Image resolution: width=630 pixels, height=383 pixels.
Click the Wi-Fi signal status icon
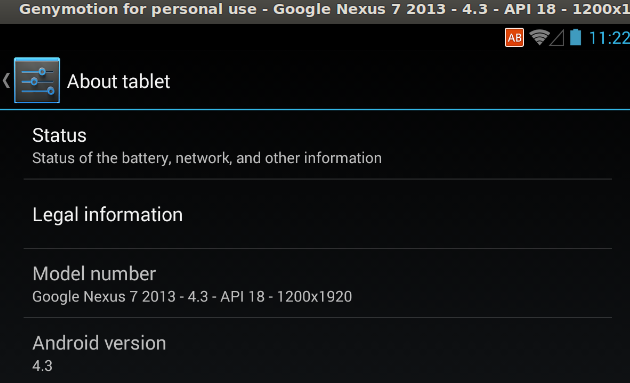[x=539, y=37]
